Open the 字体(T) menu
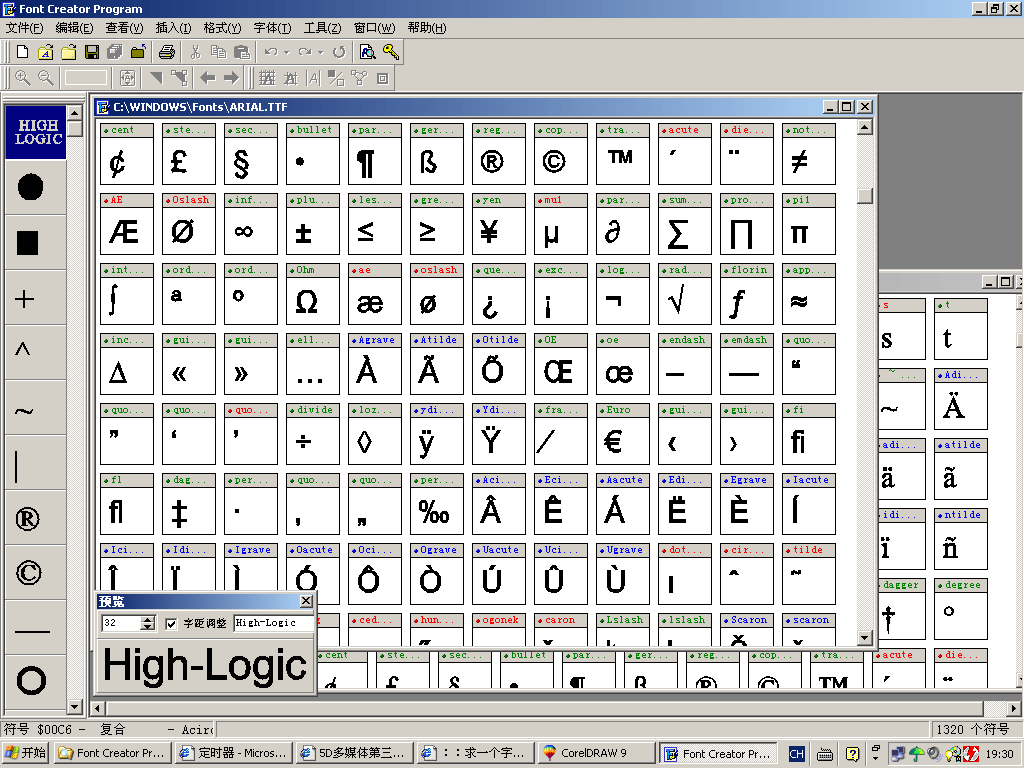Image resolution: width=1024 pixels, height=768 pixels. pos(272,27)
